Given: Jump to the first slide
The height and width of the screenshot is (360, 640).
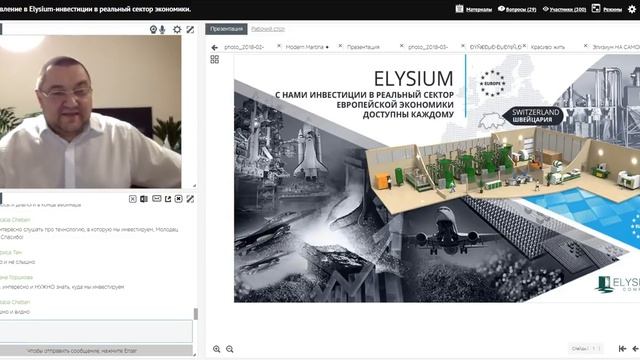Looking at the screenshot, I should pyautogui.click(x=622, y=349).
